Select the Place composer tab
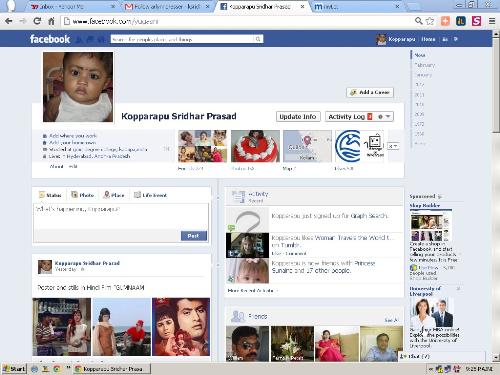Viewport: 500px width, 375px height. click(x=114, y=195)
